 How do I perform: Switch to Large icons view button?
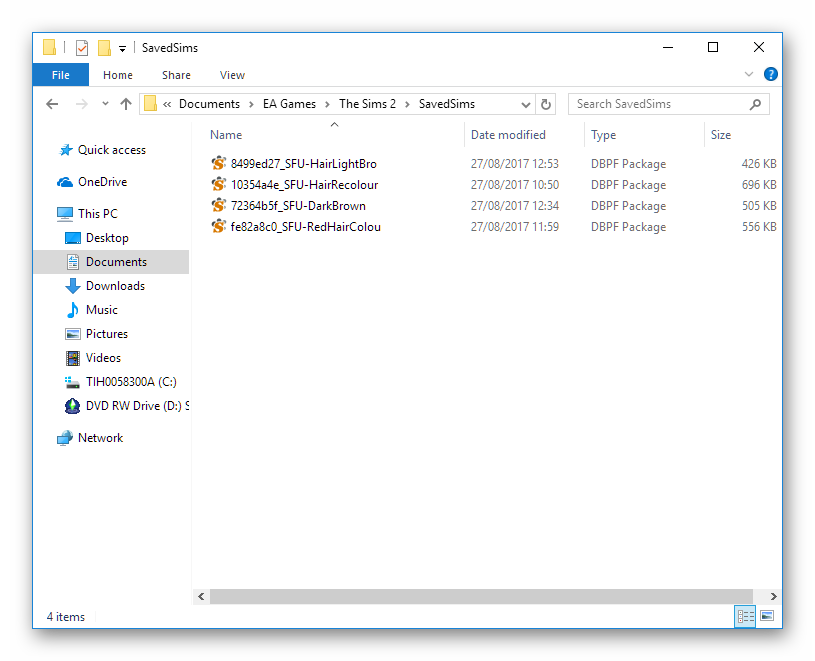[767, 616]
